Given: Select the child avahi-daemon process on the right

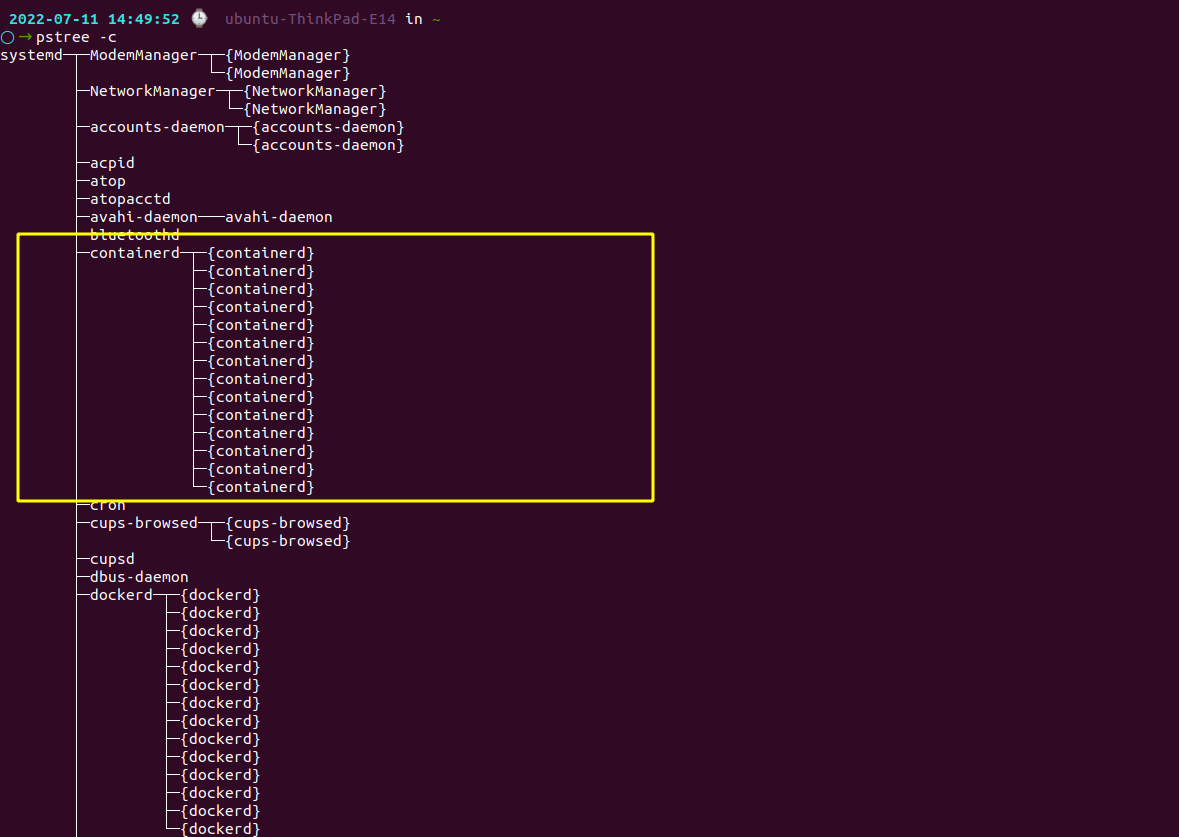Looking at the screenshot, I should click(x=279, y=217).
